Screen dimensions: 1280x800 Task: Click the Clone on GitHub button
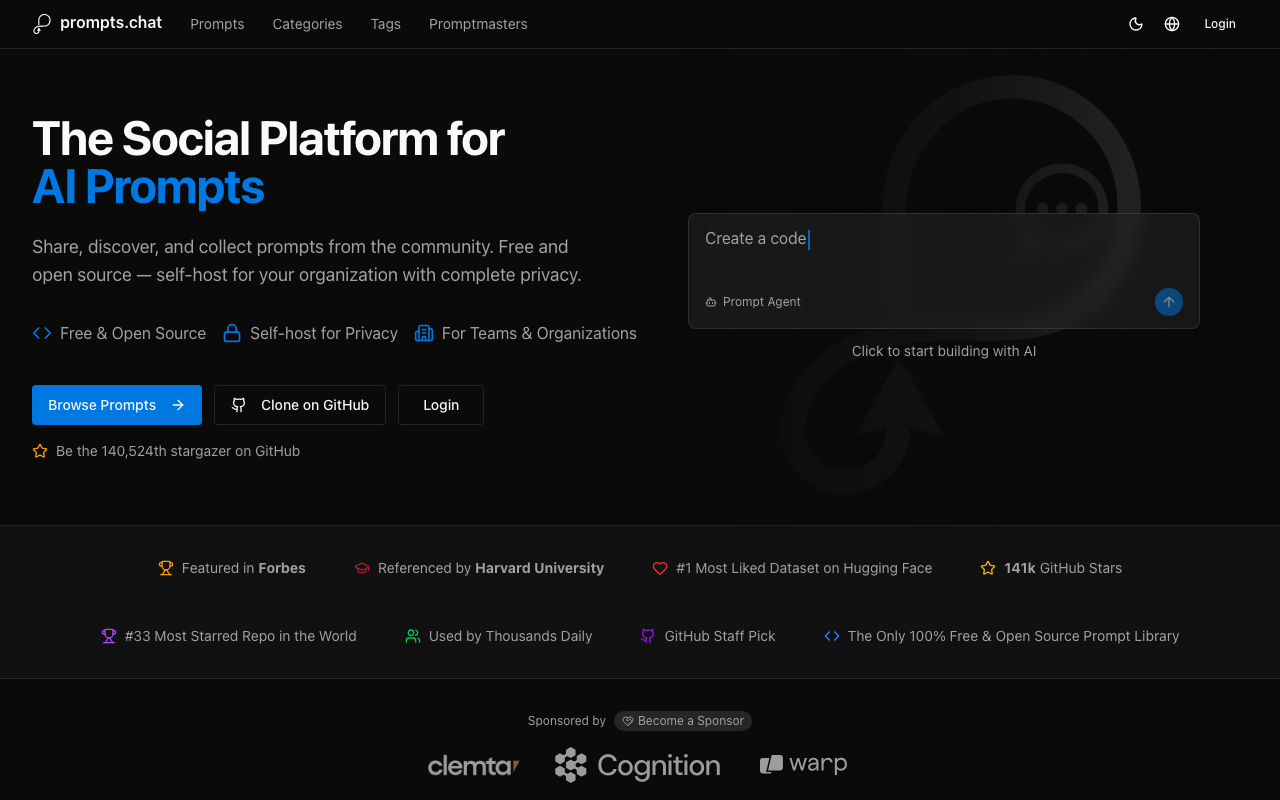coord(300,405)
